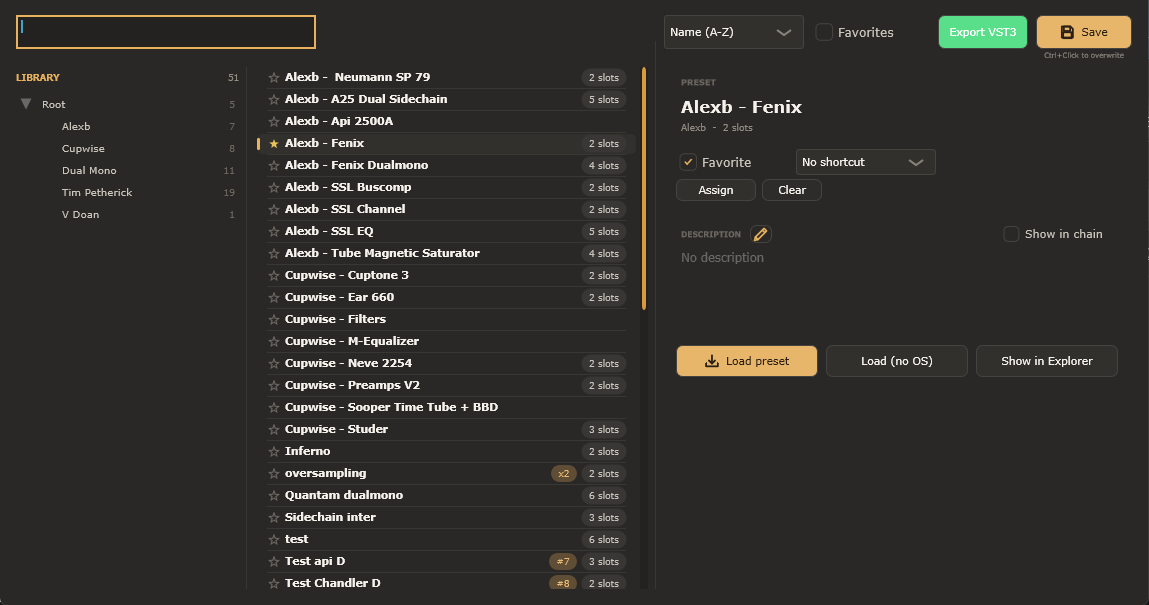This screenshot has height=605, width=1149.
Task: Click the #7 badge on Test api D
Action: (x=563, y=562)
